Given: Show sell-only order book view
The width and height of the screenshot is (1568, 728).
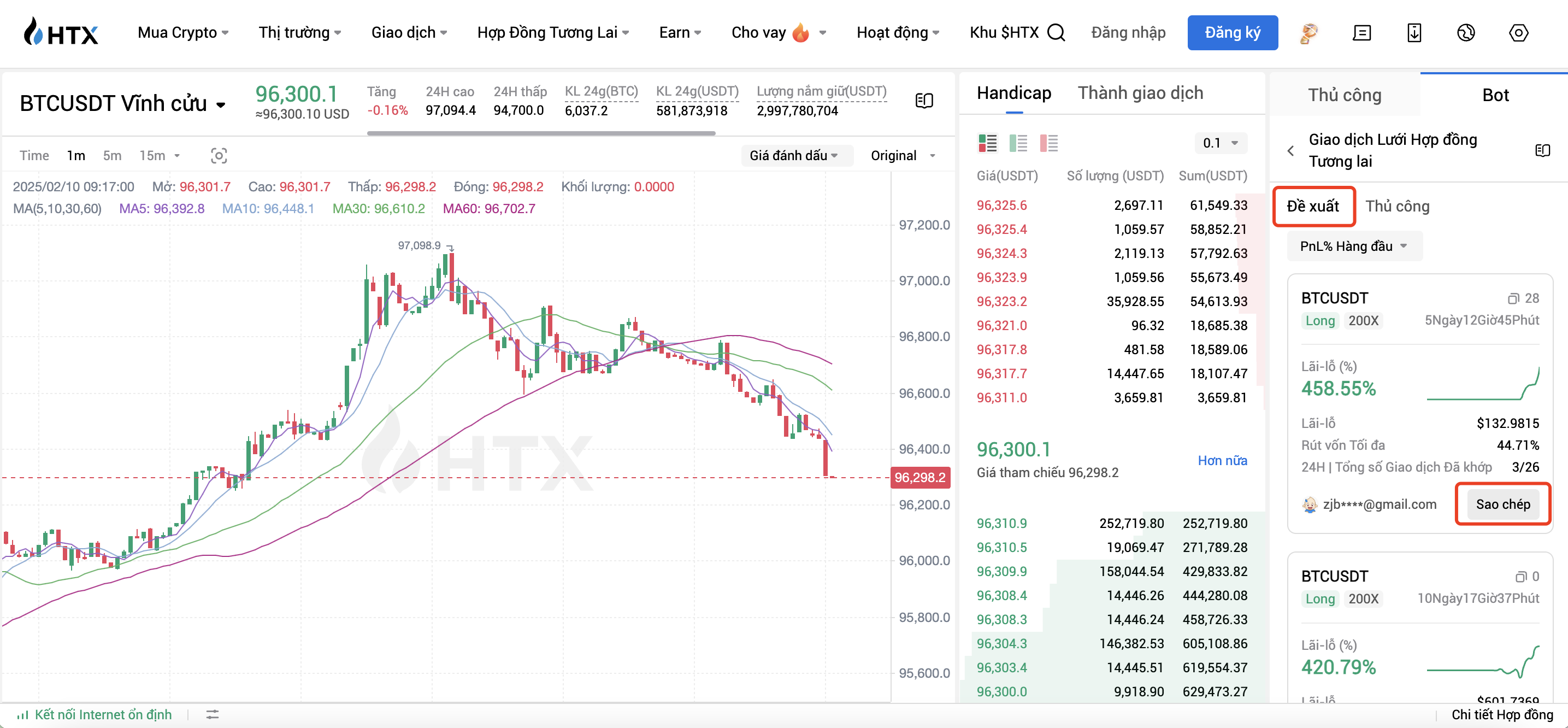Looking at the screenshot, I should [1049, 144].
